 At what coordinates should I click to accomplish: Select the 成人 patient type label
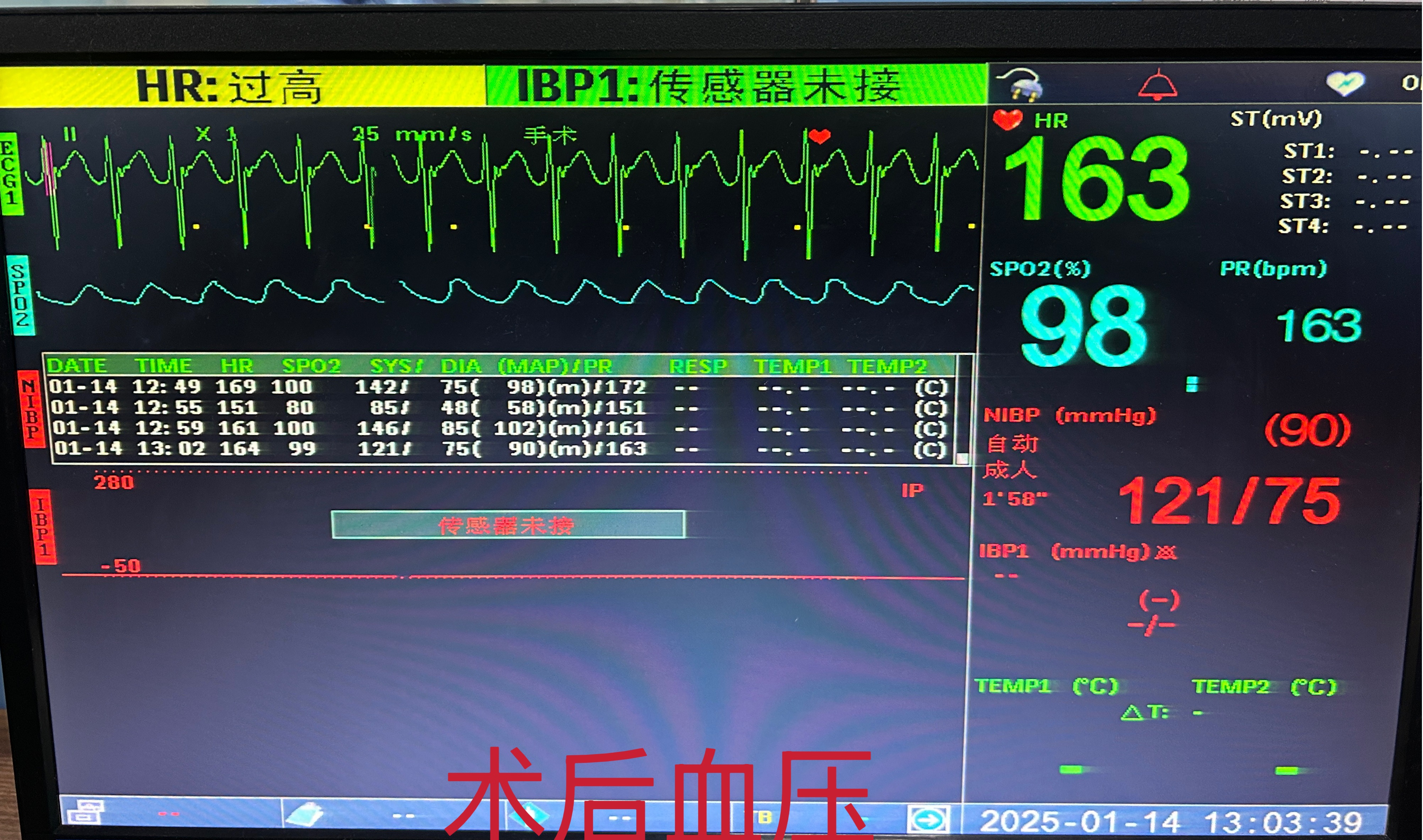click(x=1010, y=469)
